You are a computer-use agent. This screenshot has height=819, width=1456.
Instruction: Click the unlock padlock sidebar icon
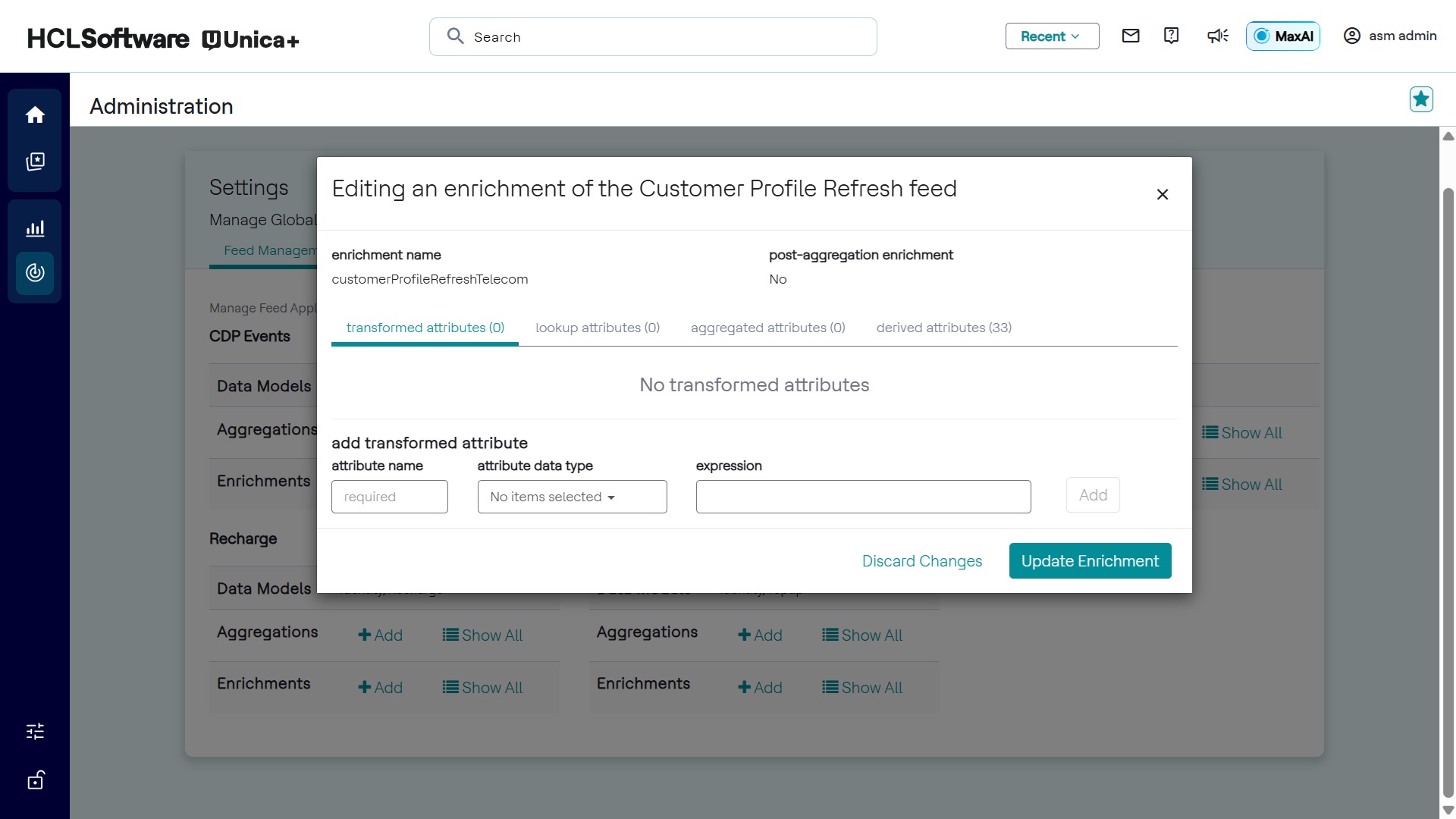[35, 780]
